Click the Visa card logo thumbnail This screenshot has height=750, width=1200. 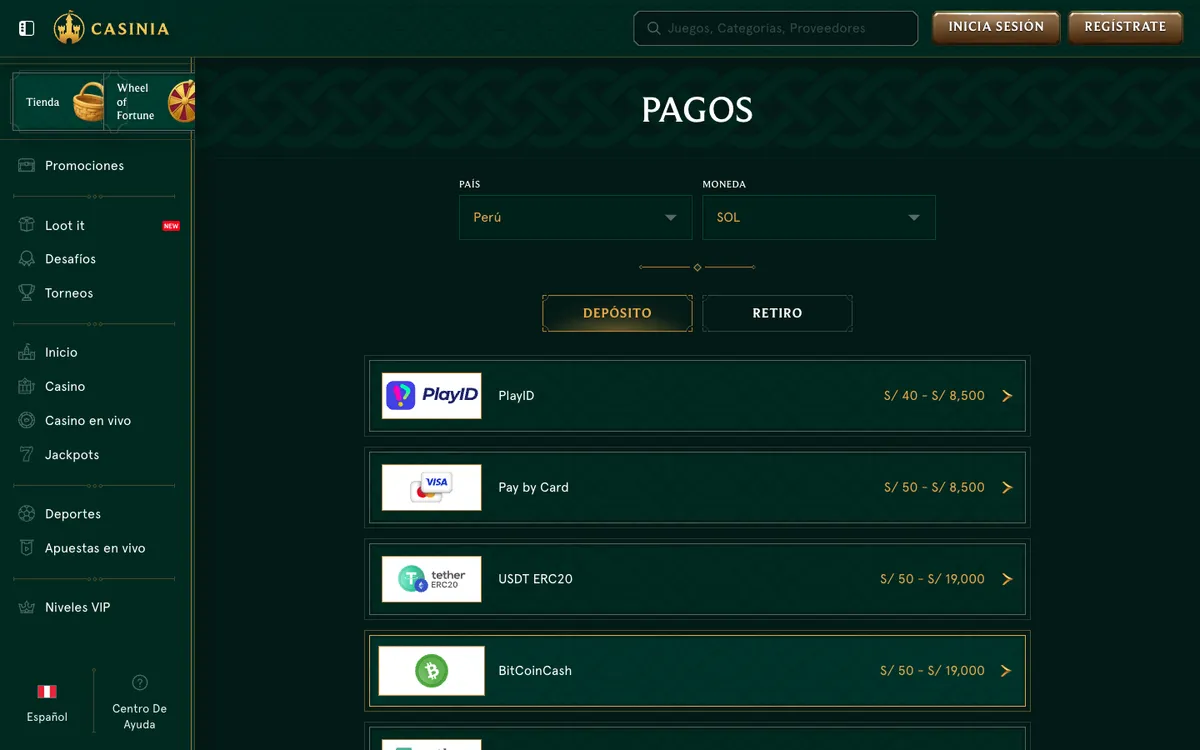(431, 487)
